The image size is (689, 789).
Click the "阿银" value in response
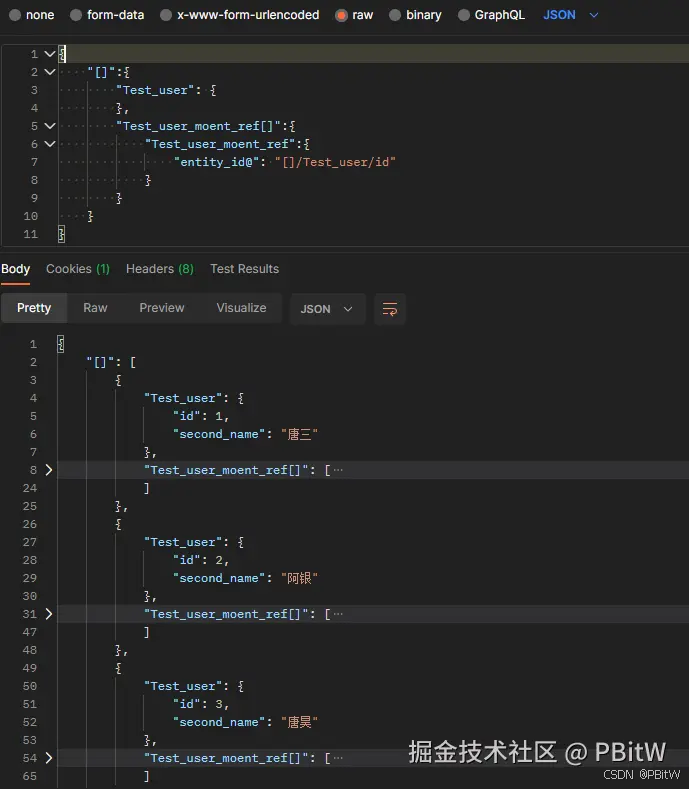[x=299, y=578]
